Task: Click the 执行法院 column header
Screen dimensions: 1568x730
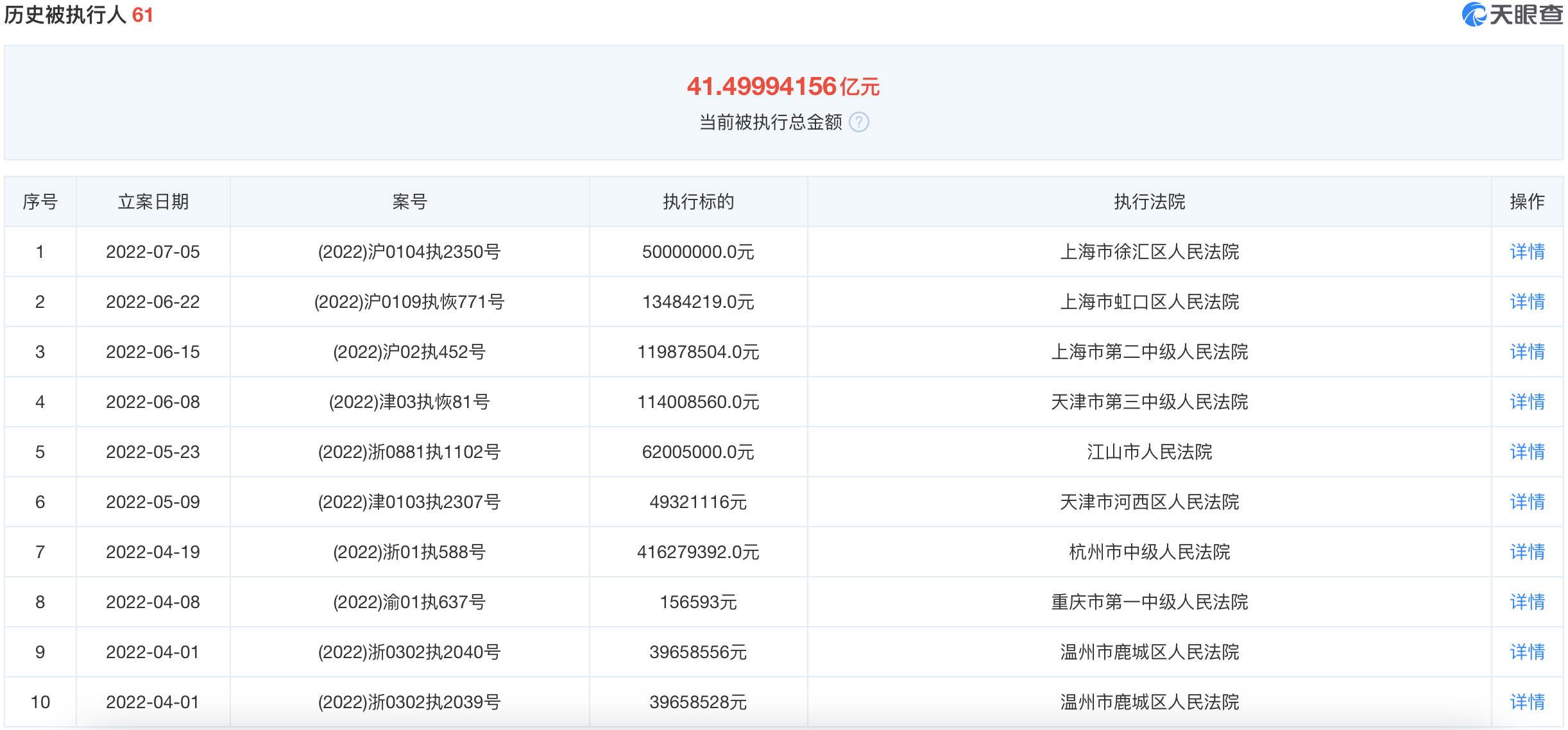Action: (1149, 202)
